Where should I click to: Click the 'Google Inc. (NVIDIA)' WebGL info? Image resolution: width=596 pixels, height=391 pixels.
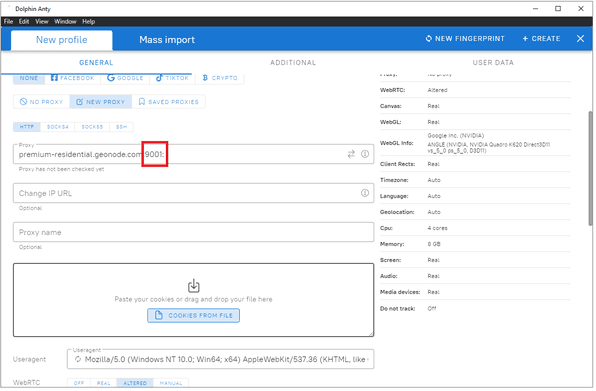[x=457, y=136]
